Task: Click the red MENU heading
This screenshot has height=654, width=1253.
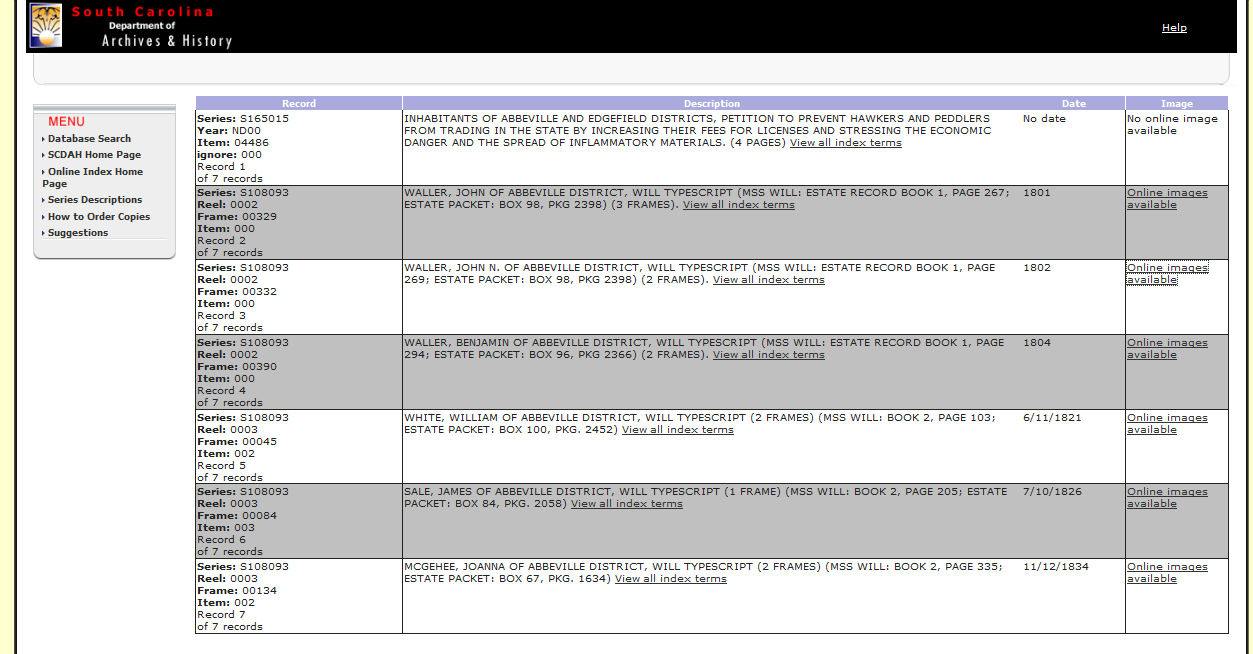Action: [x=66, y=121]
